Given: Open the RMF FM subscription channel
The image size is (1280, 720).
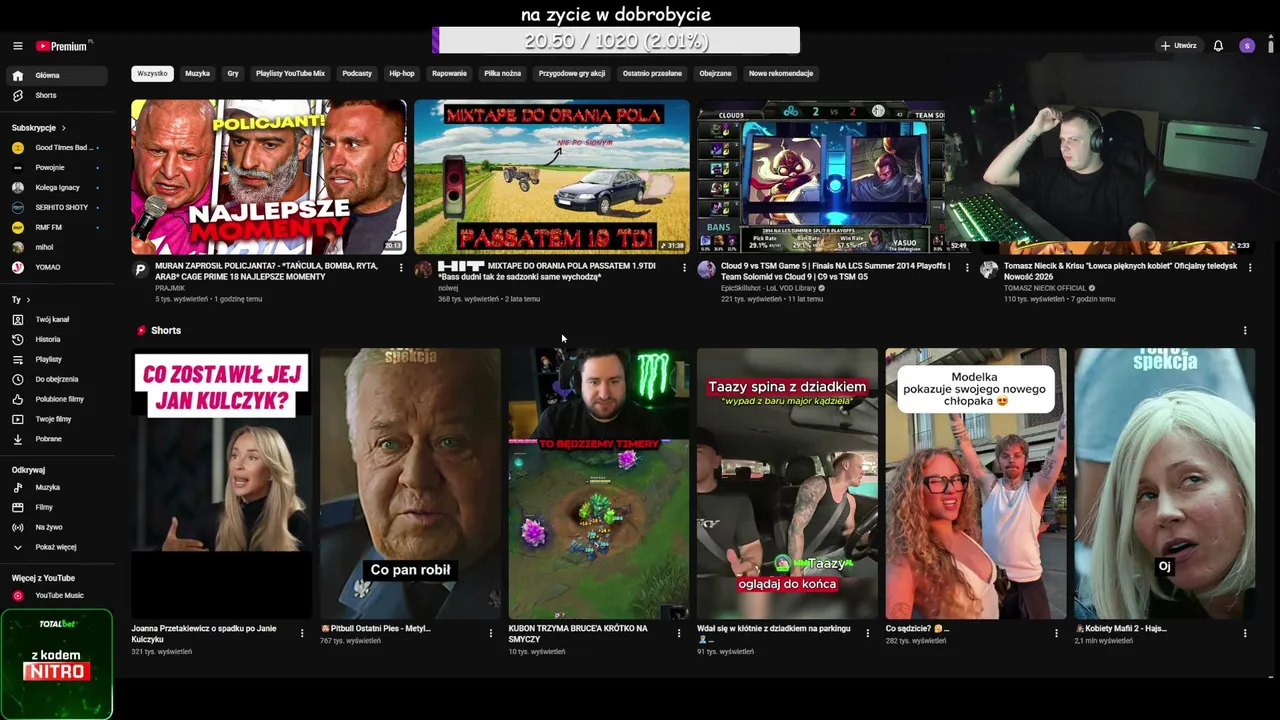Looking at the screenshot, I should (x=56, y=227).
